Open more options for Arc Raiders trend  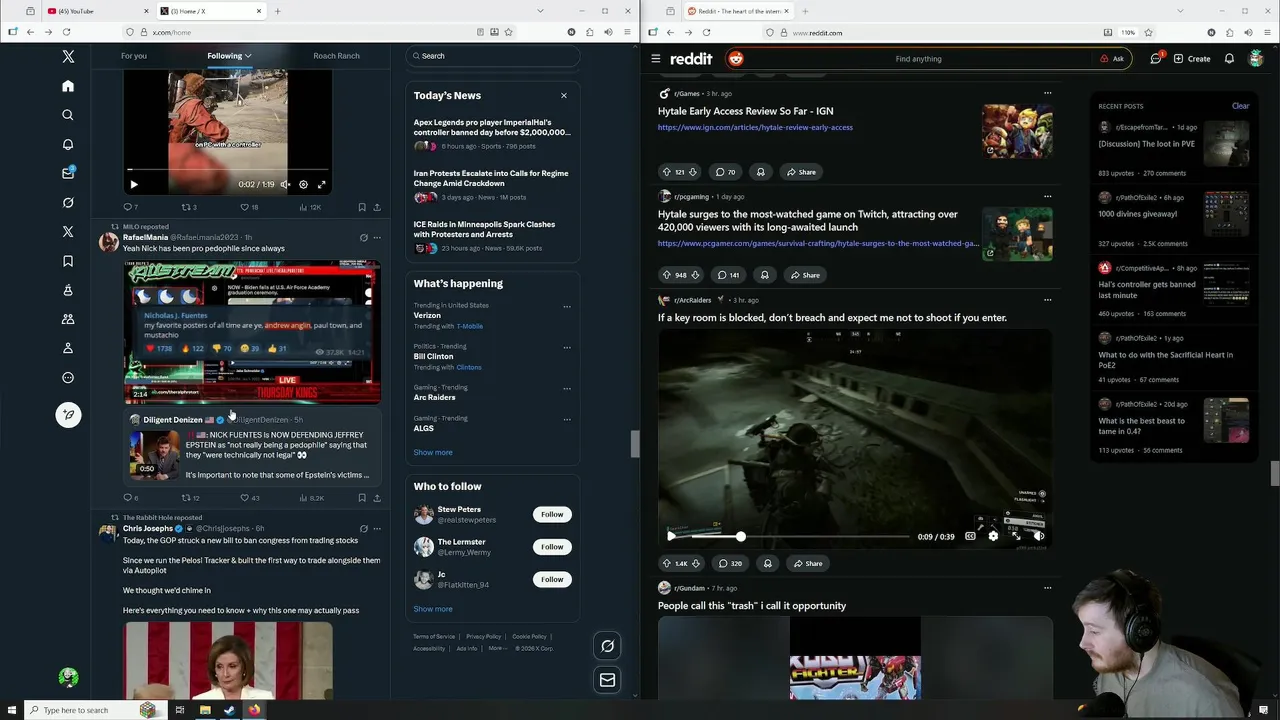(x=567, y=388)
